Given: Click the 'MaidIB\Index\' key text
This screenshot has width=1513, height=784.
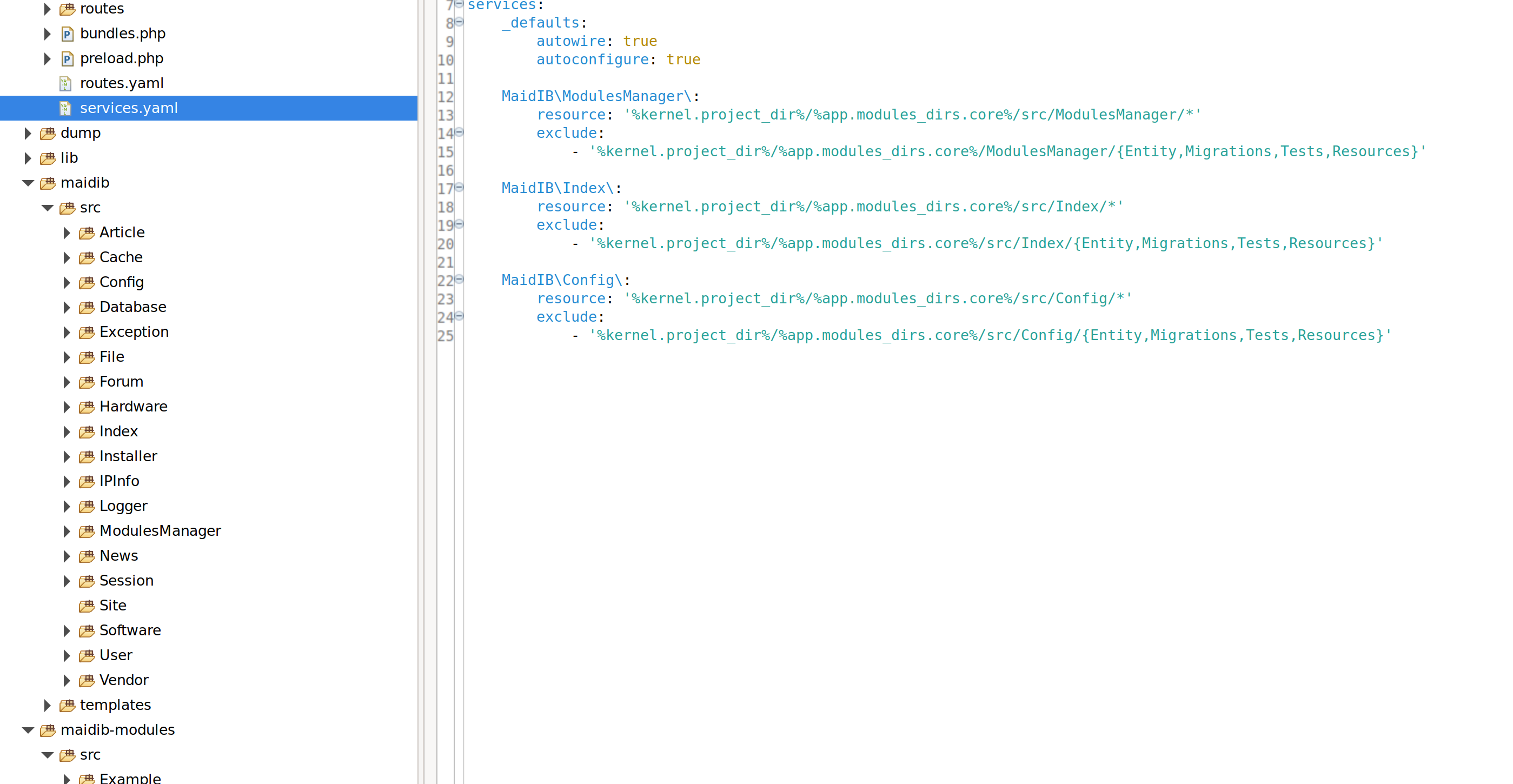Looking at the screenshot, I should pyautogui.click(x=558, y=189).
